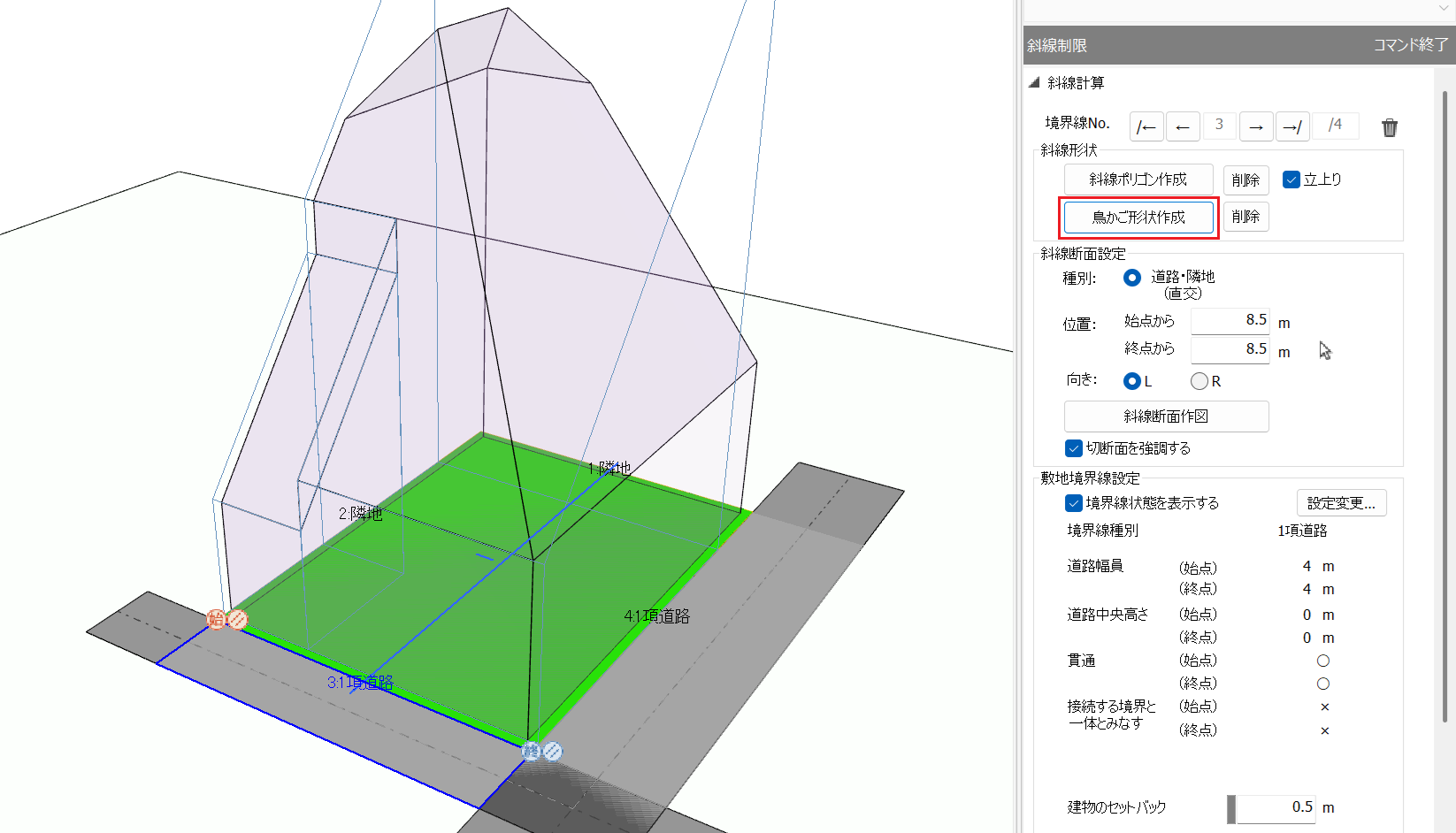Open the dropdown chevron at panel top
The width and height of the screenshot is (1456, 833).
point(1445,7)
